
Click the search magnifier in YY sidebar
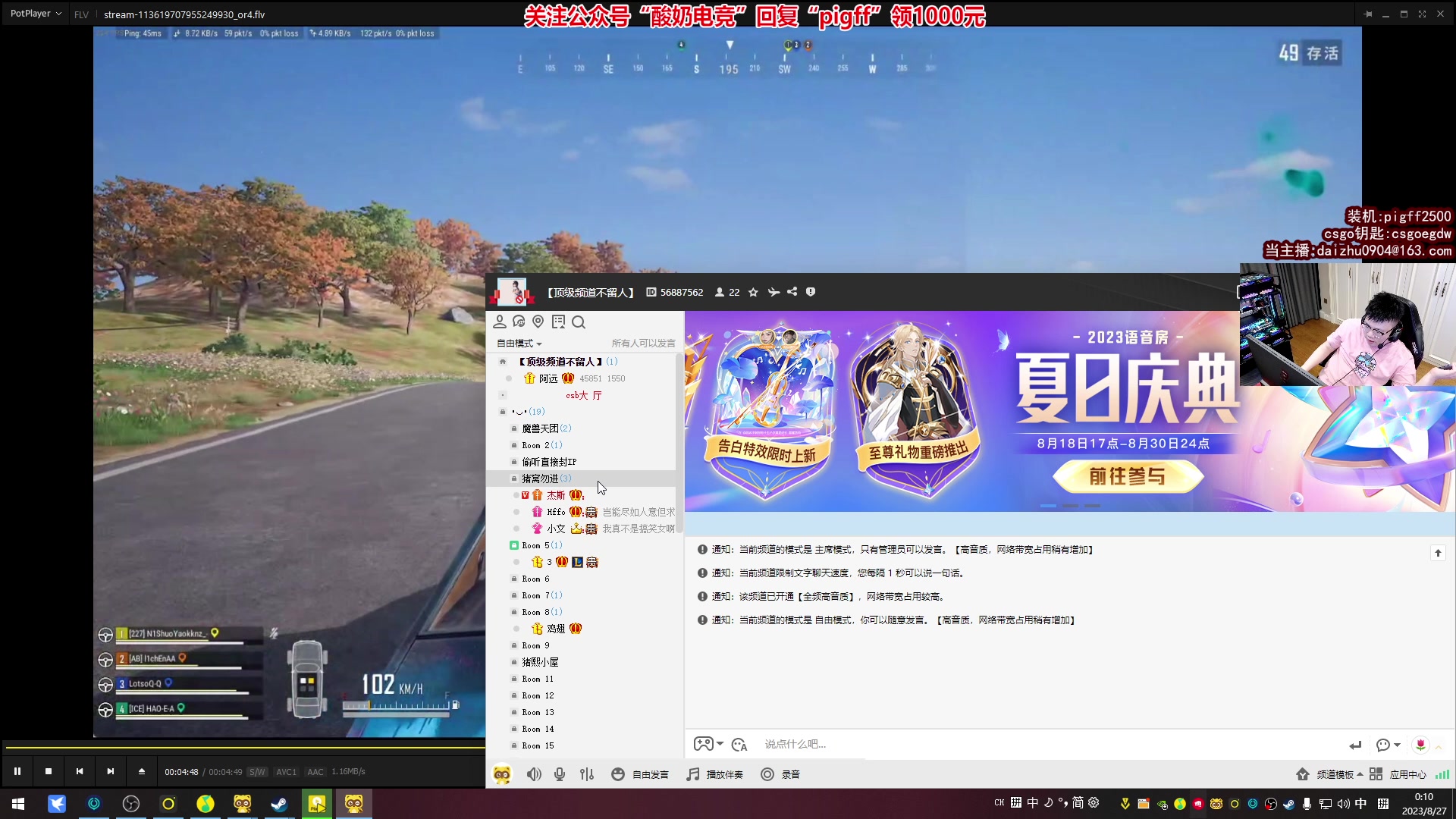(x=579, y=322)
